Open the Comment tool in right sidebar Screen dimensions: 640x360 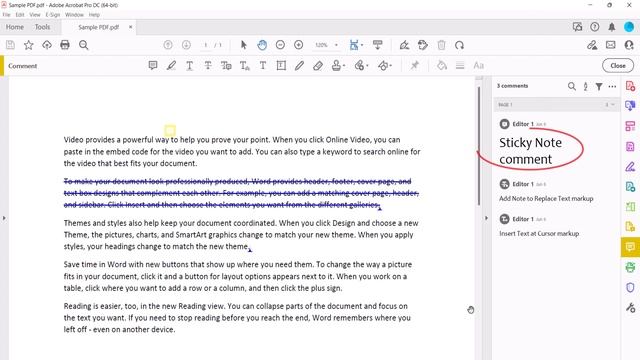(x=630, y=247)
